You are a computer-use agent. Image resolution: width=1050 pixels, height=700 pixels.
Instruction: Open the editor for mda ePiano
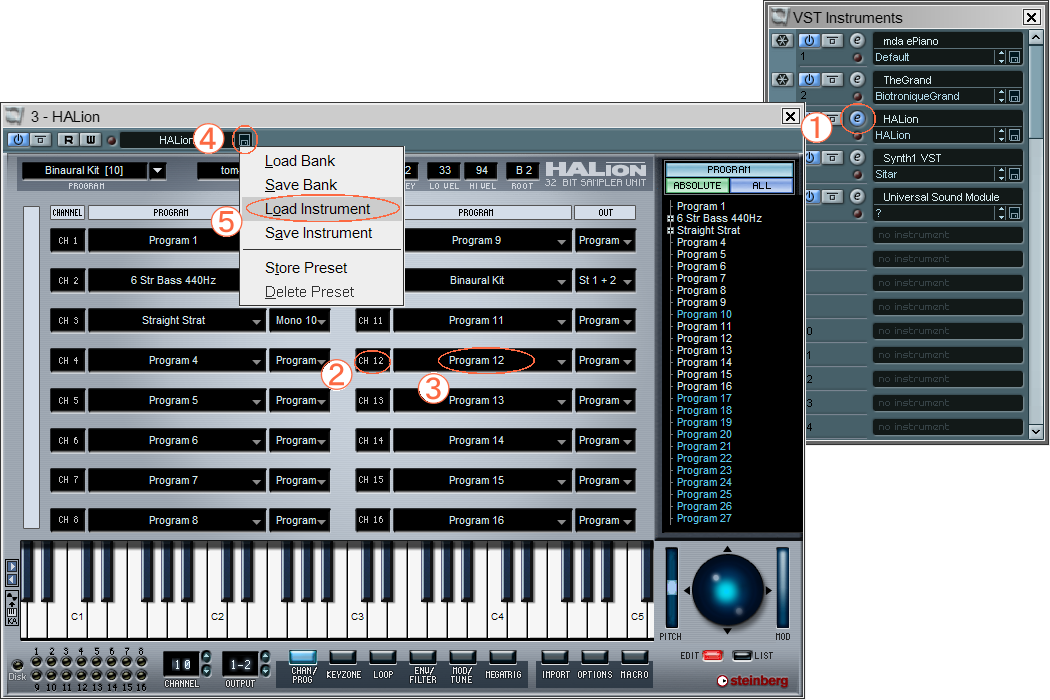pyautogui.click(x=857, y=41)
